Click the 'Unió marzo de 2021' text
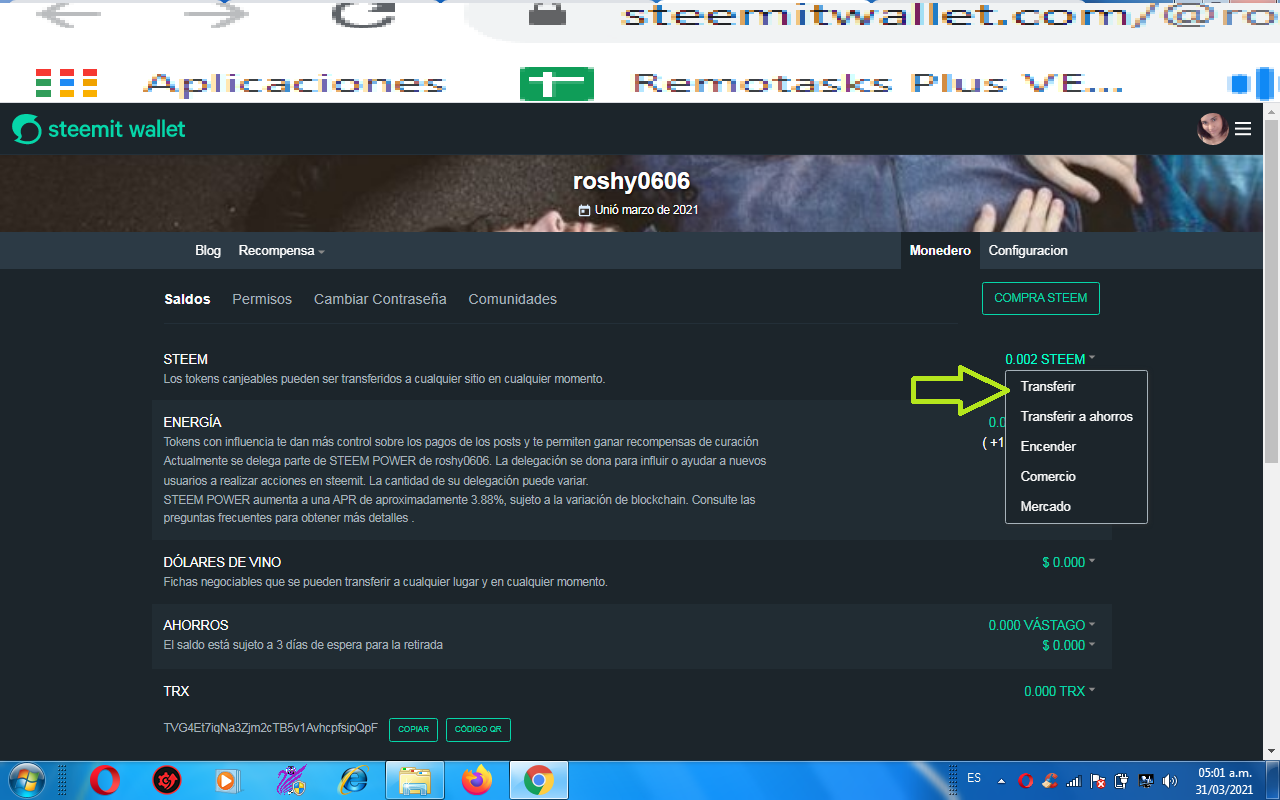Image resolution: width=1280 pixels, height=800 pixels. click(x=646, y=210)
